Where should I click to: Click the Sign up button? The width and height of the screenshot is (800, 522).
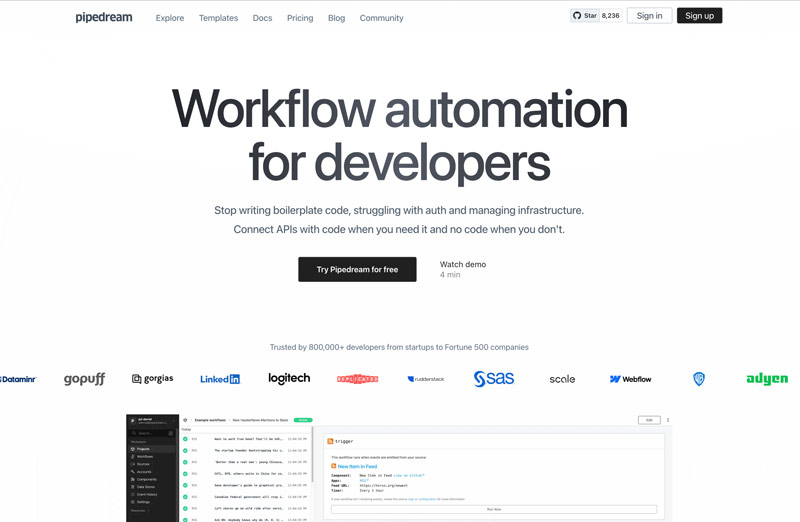[x=699, y=16]
